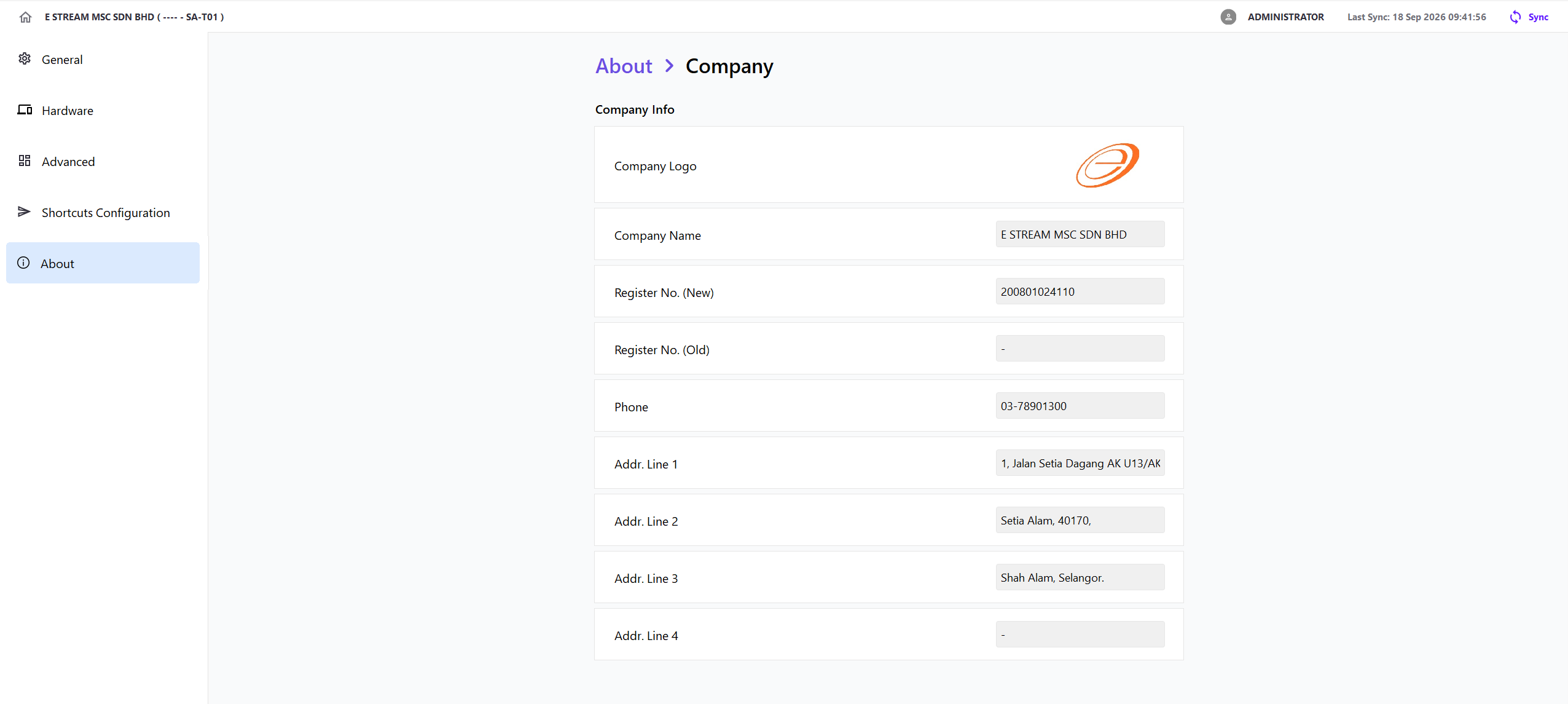Click the Shortcuts Configuration arrow icon
This screenshot has width=1568, height=704.
(24, 212)
